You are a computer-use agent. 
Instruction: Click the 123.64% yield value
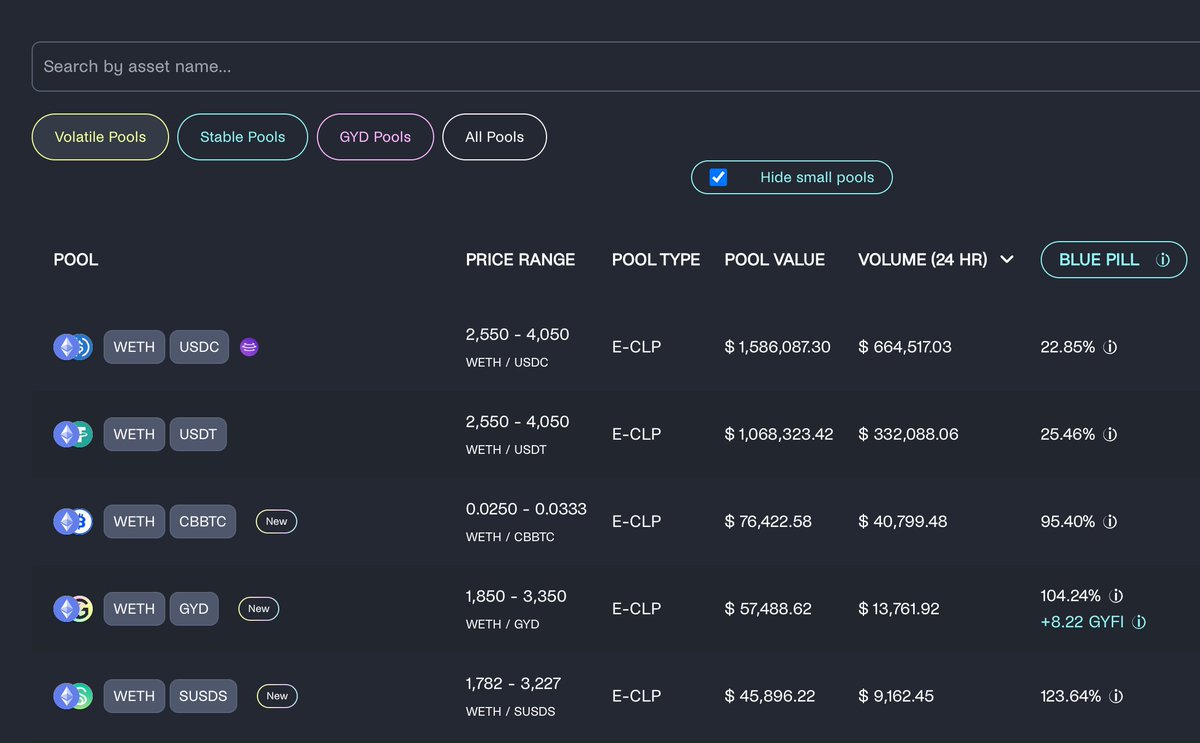coord(1071,696)
